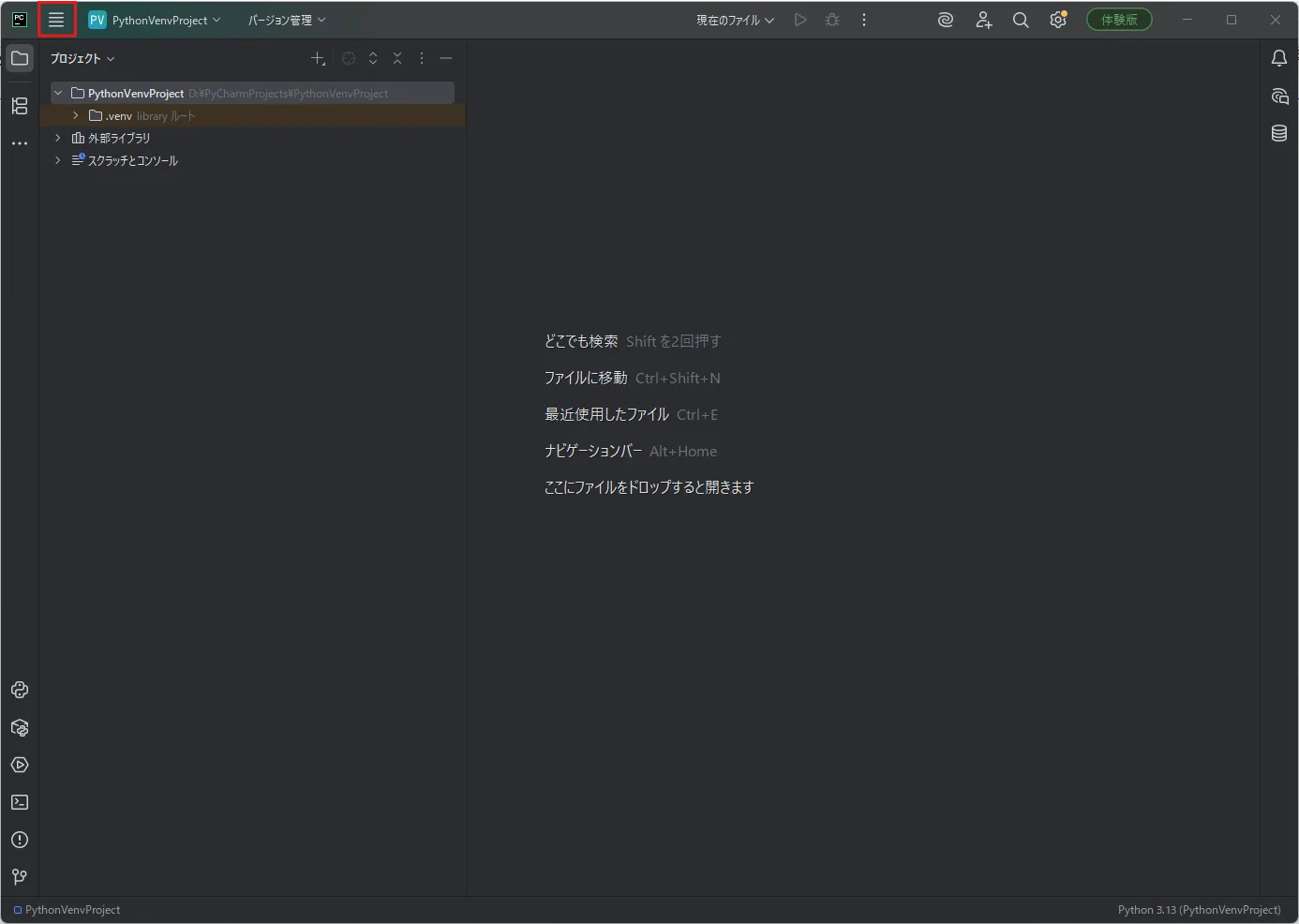Click the Debug bug icon
This screenshot has width=1299, height=924.
point(832,20)
